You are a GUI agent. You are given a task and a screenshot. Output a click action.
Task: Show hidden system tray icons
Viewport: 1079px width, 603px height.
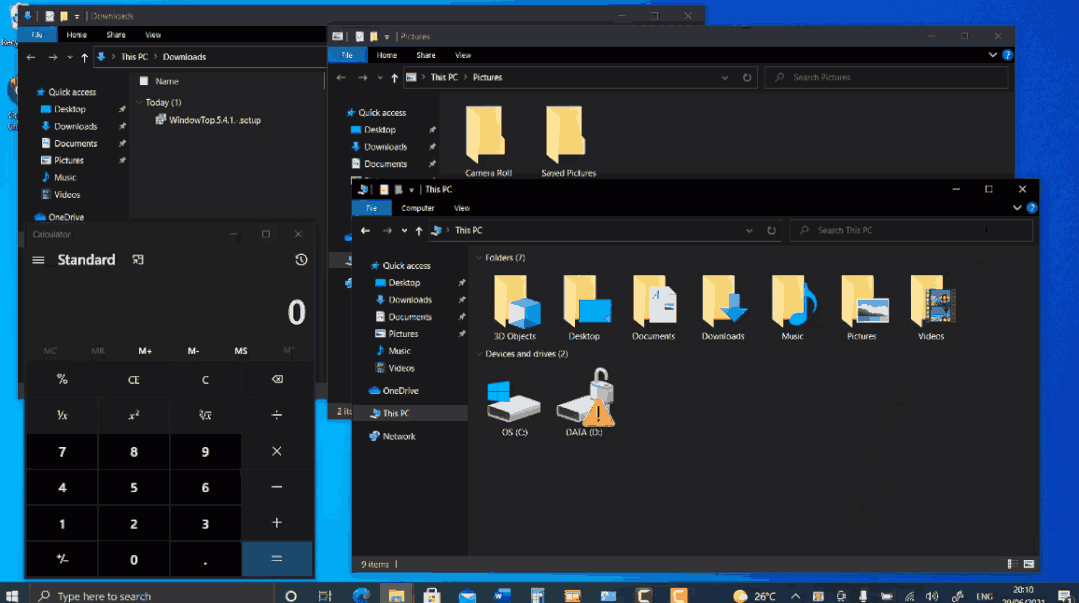795,596
